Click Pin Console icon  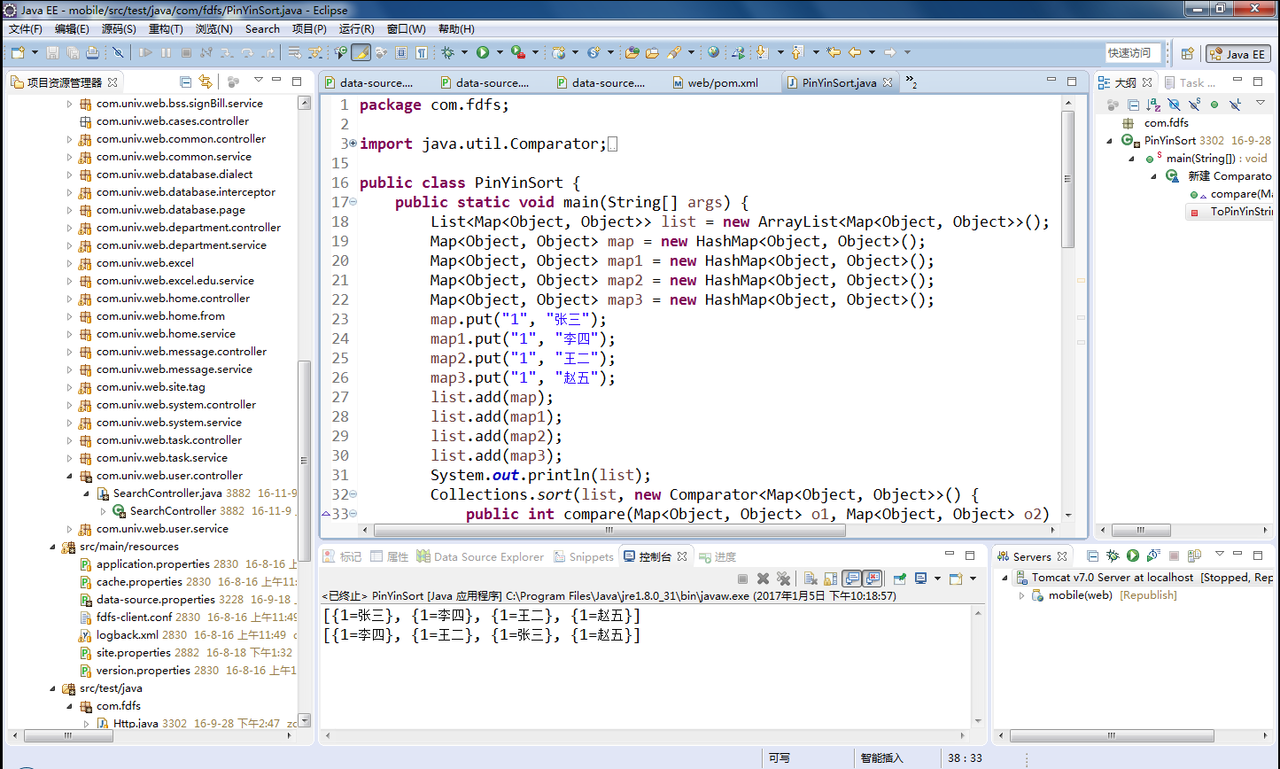900,578
